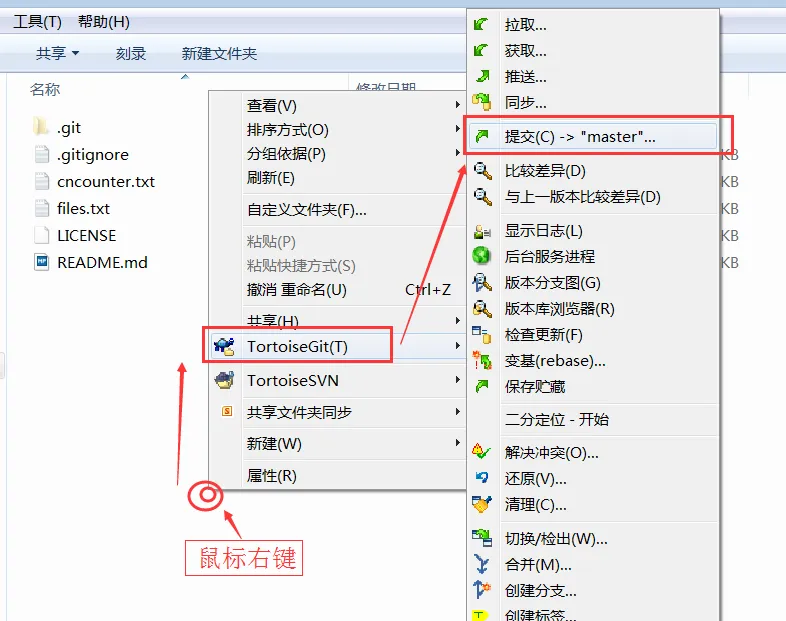This screenshot has width=786, height=621.
Task: Open the 共享 toolbar dropdown
Action: (x=58, y=53)
